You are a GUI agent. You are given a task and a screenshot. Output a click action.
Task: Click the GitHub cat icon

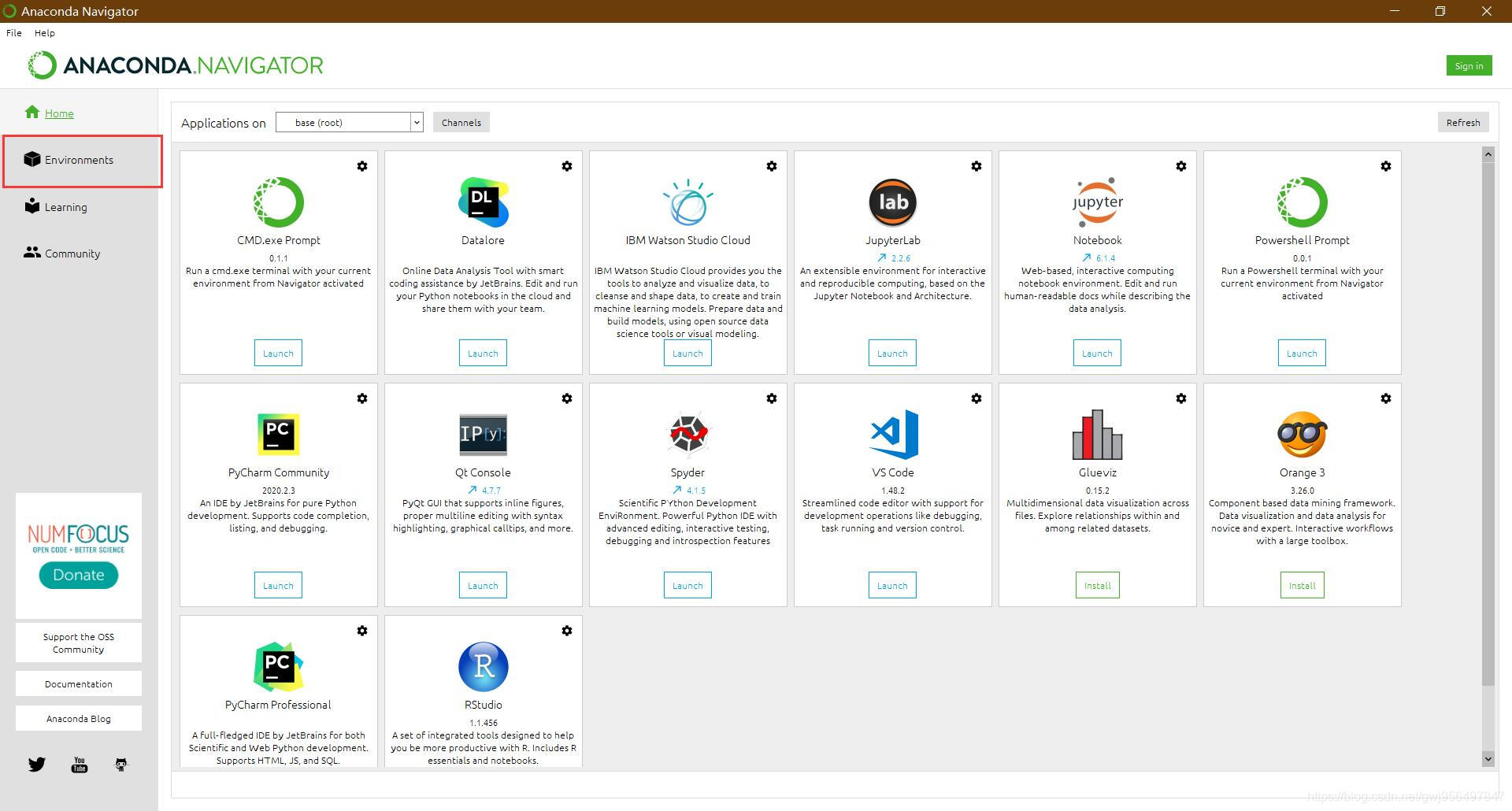pyautogui.click(x=121, y=765)
